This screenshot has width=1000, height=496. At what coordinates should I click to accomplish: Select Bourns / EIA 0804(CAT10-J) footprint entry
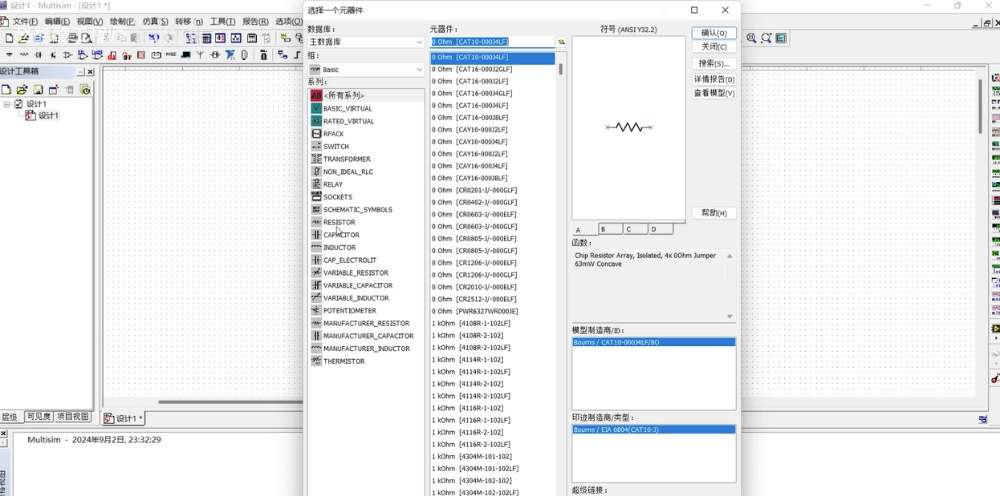pyautogui.click(x=654, y=430)
